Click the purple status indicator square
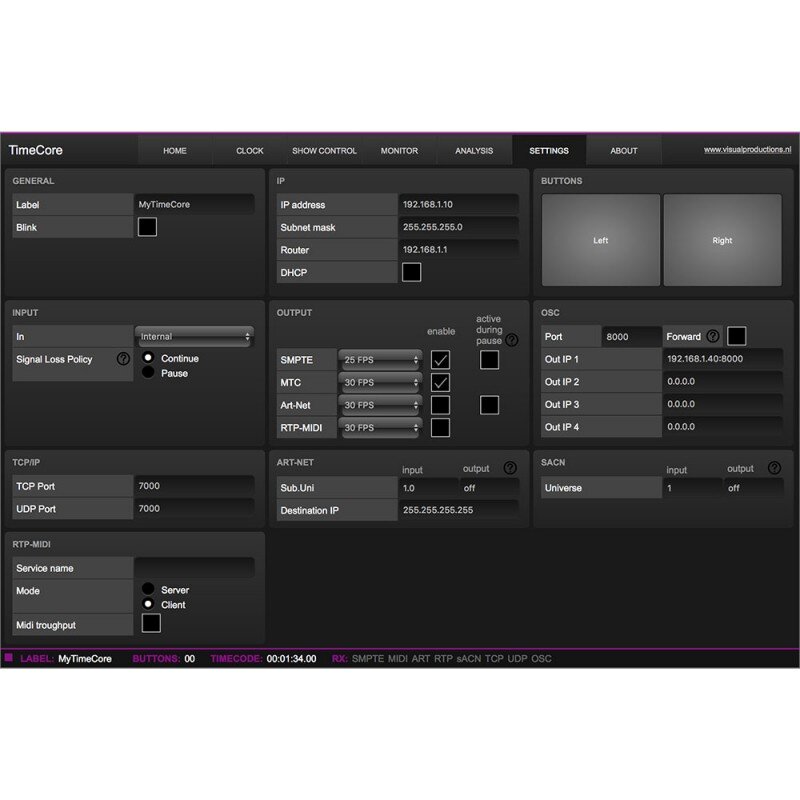The width and height of the screenshot is (800, 800). (x=9, y=657)
